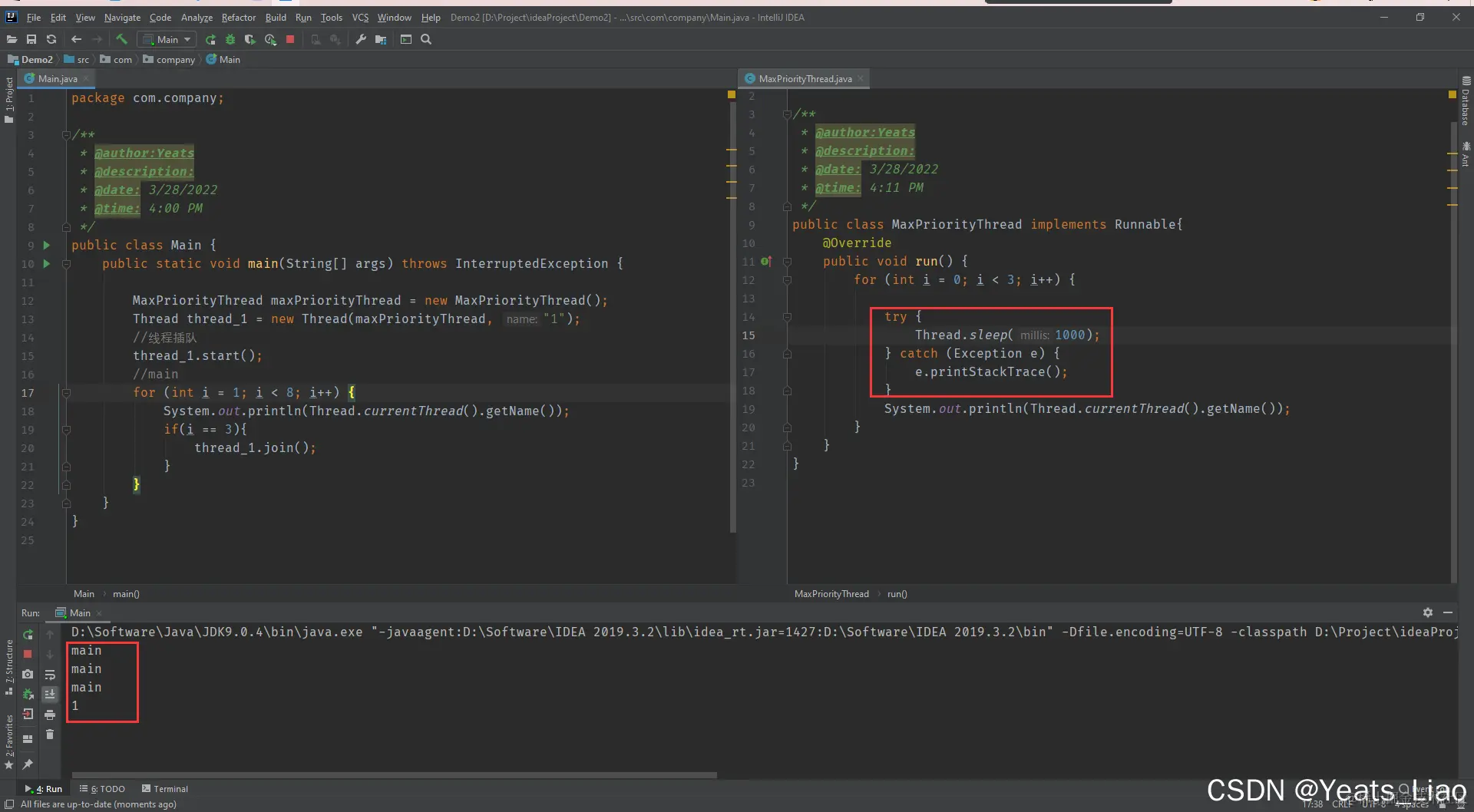Stop the process in the Run panel

(28, 654)
